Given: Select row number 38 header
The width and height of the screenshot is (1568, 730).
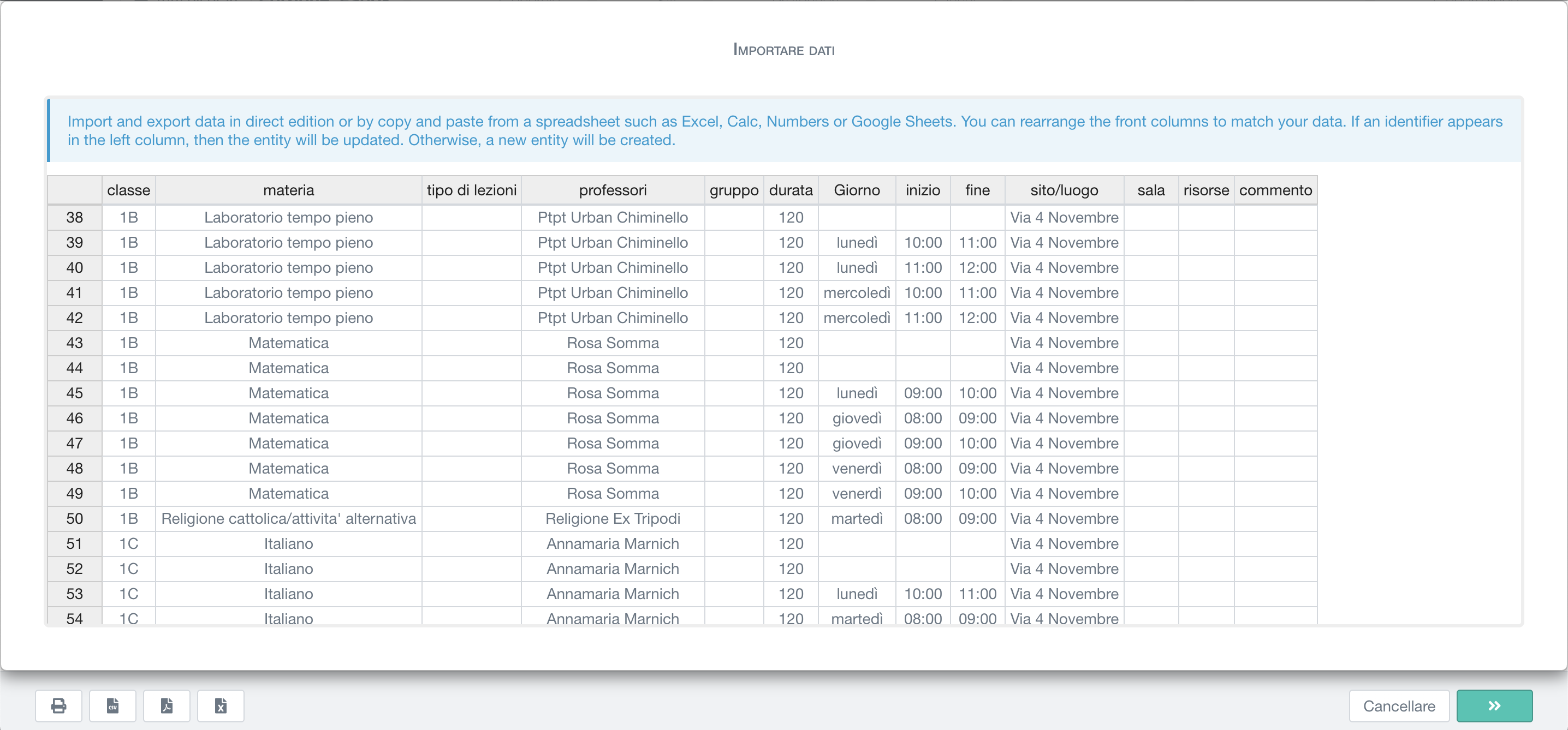Looking at the screenshot, I should tap(74, 218).
